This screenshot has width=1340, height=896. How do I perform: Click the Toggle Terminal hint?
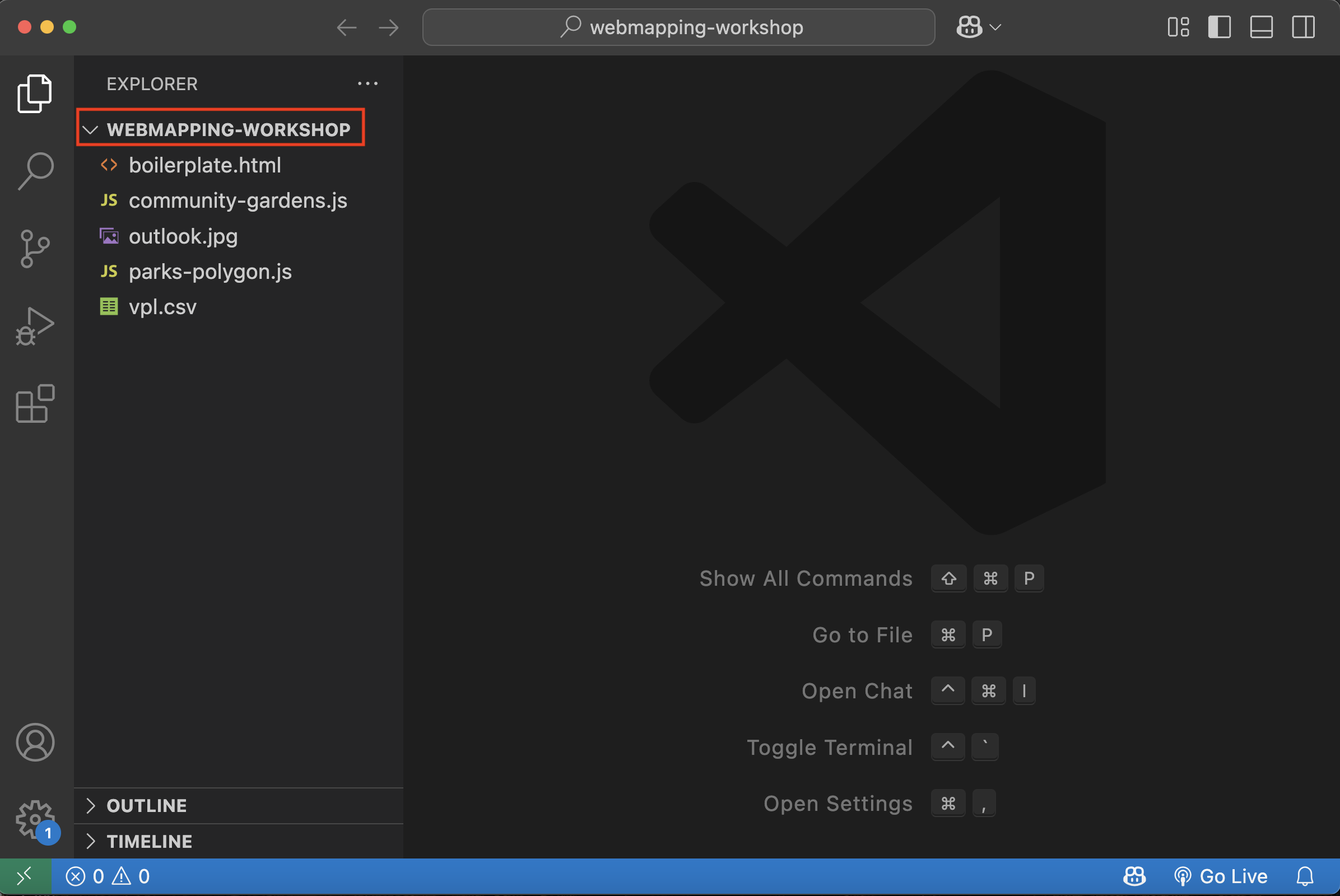[x=830, y=748]
